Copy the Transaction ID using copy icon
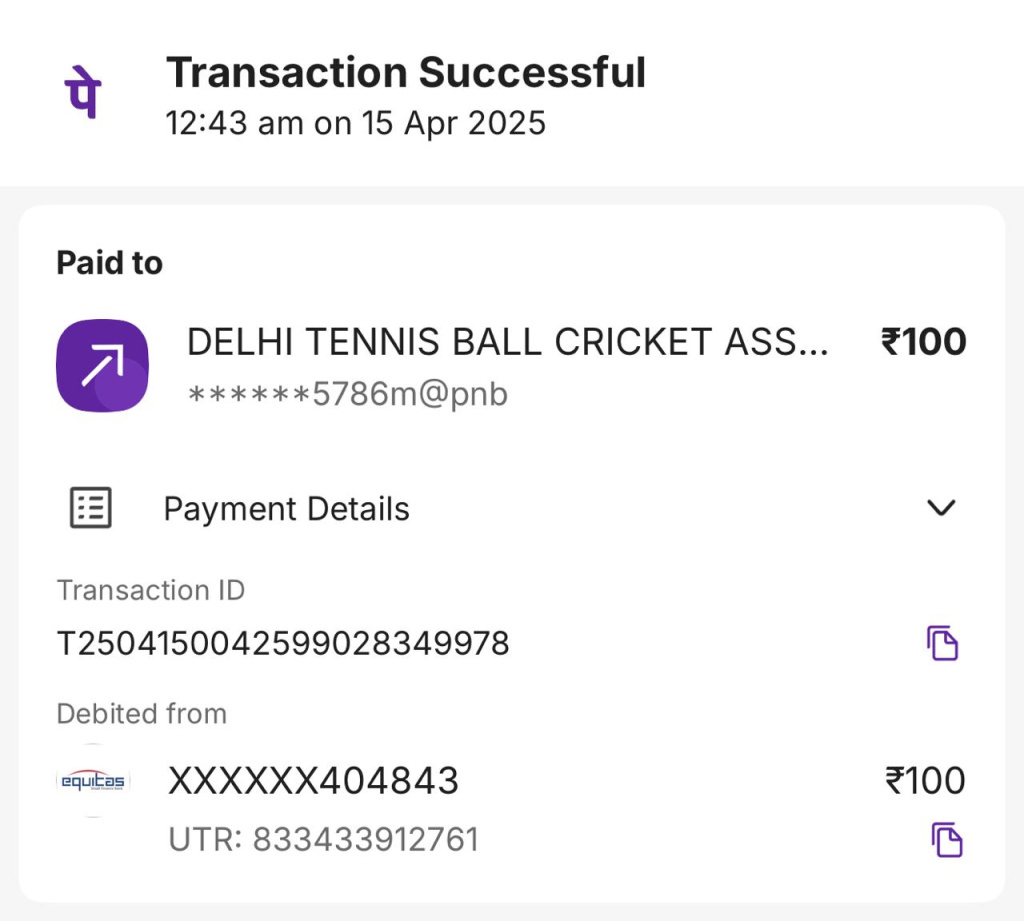Image resolution: width=1024 pixels, height=921 pixels. [x=941, y=642]
